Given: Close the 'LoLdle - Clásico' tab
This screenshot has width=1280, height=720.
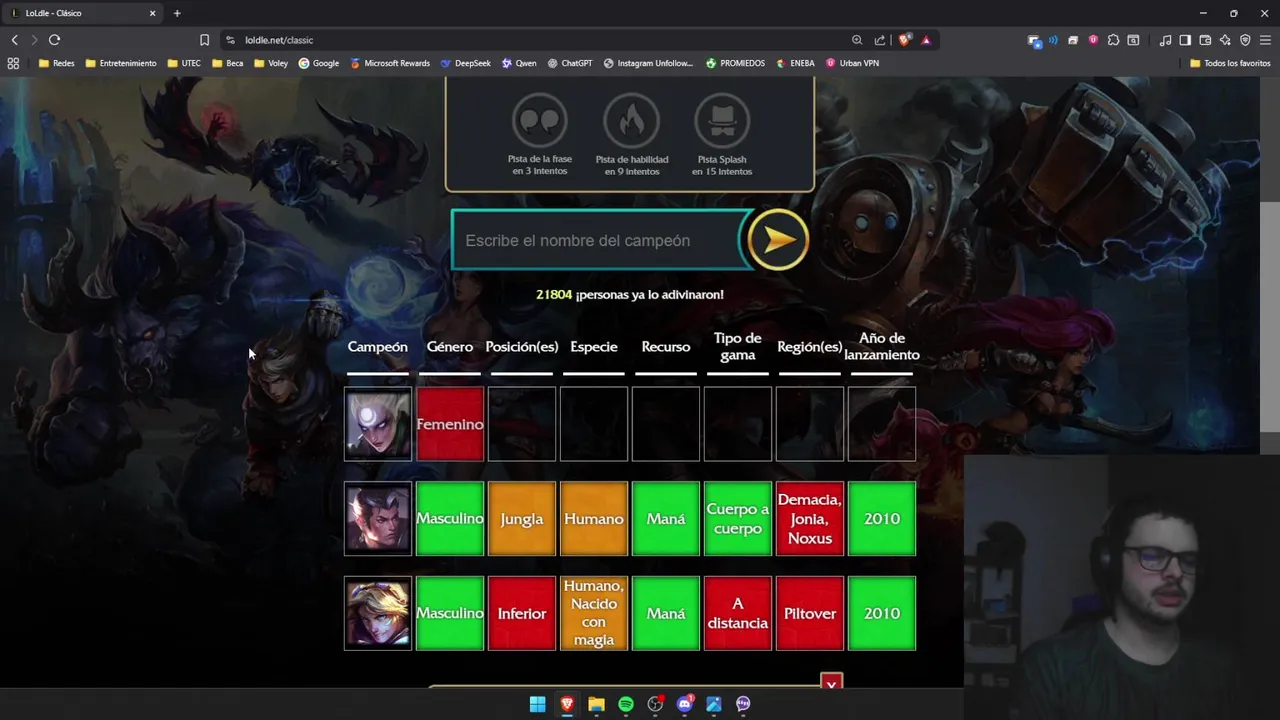Looking at the screenshot, I should (x=153, y=13).
